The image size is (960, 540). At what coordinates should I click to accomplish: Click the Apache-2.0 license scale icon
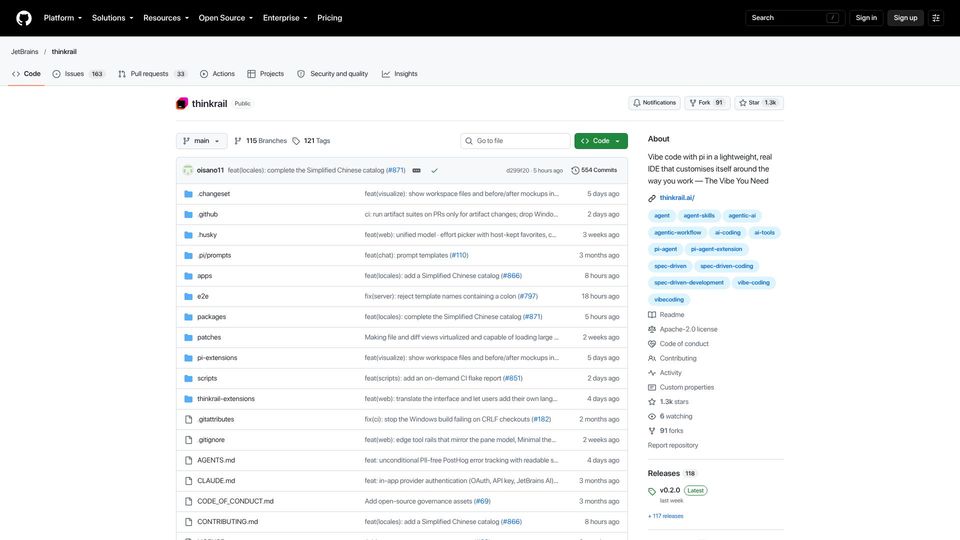651,329
